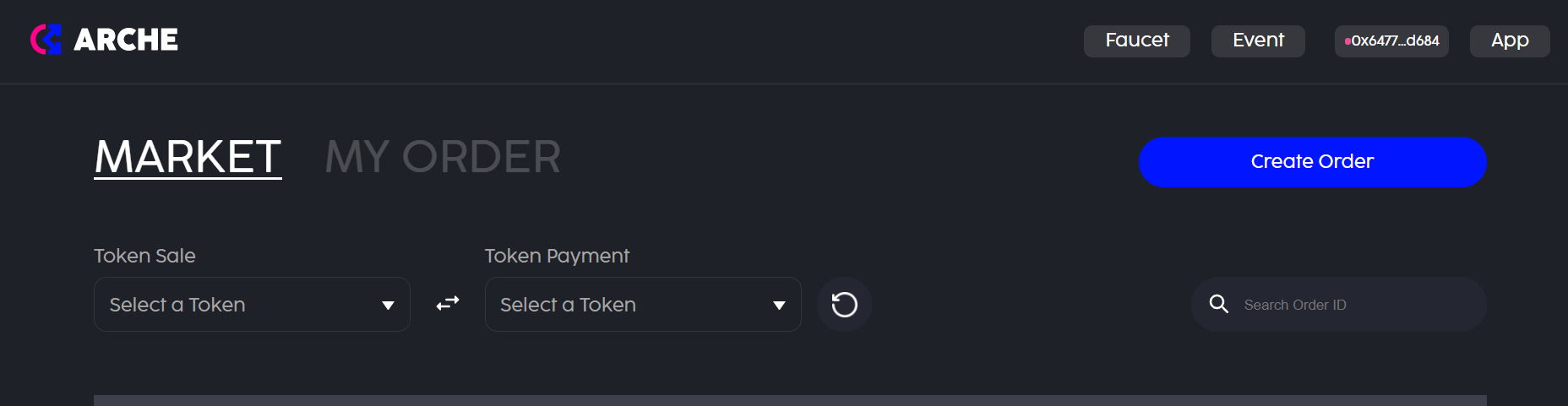The image size is (1568, 406).
Task: Click the Arche logo icon
Action: [46, 40]
